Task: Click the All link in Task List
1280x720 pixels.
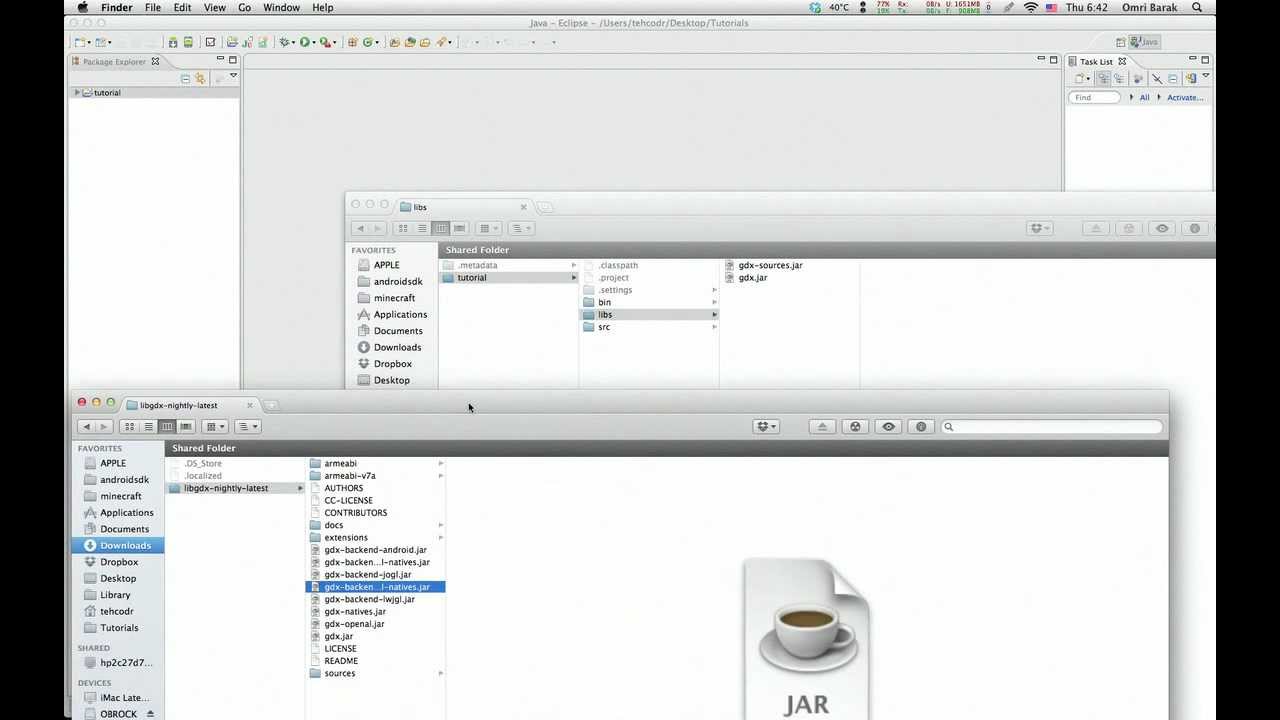Action: 1144,97
